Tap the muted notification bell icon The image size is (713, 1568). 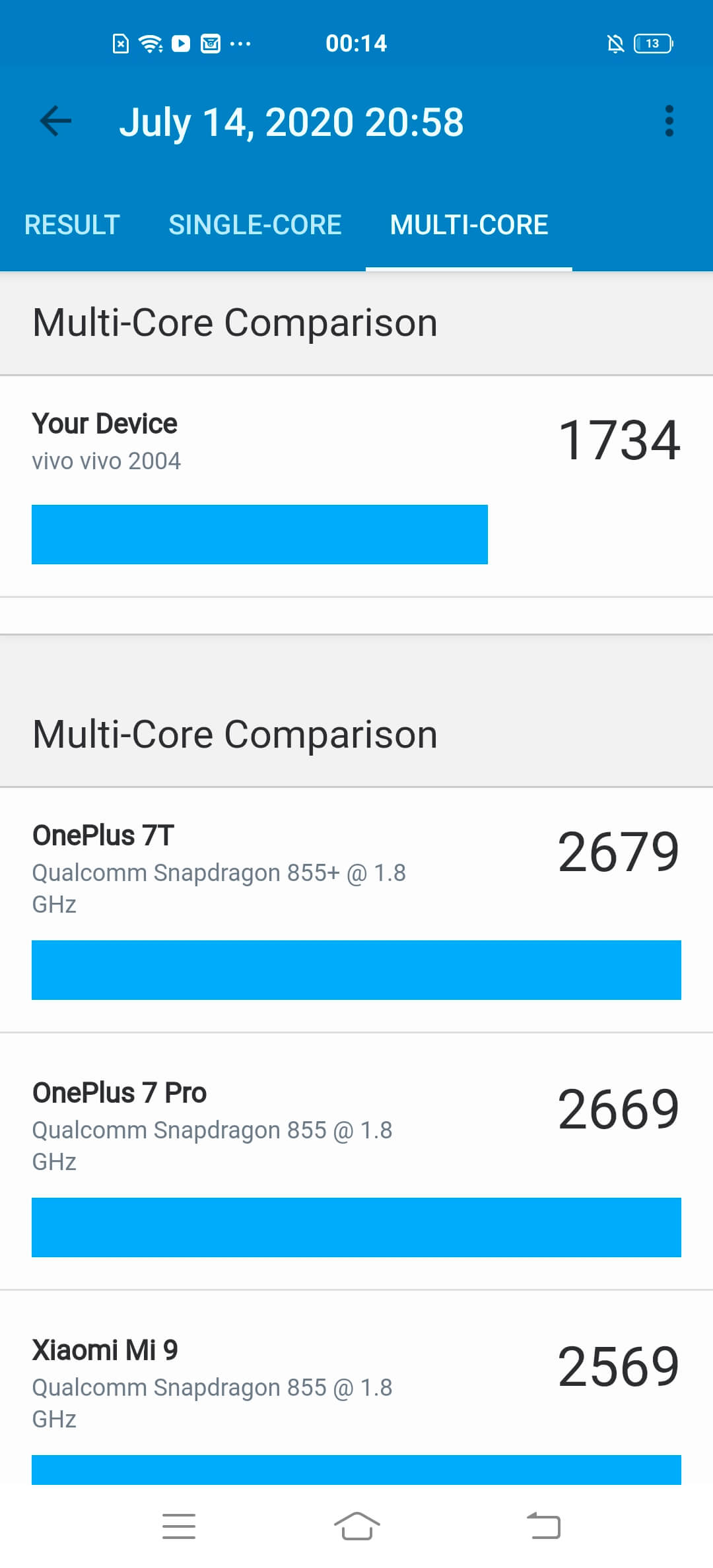(x=615, y=44)
